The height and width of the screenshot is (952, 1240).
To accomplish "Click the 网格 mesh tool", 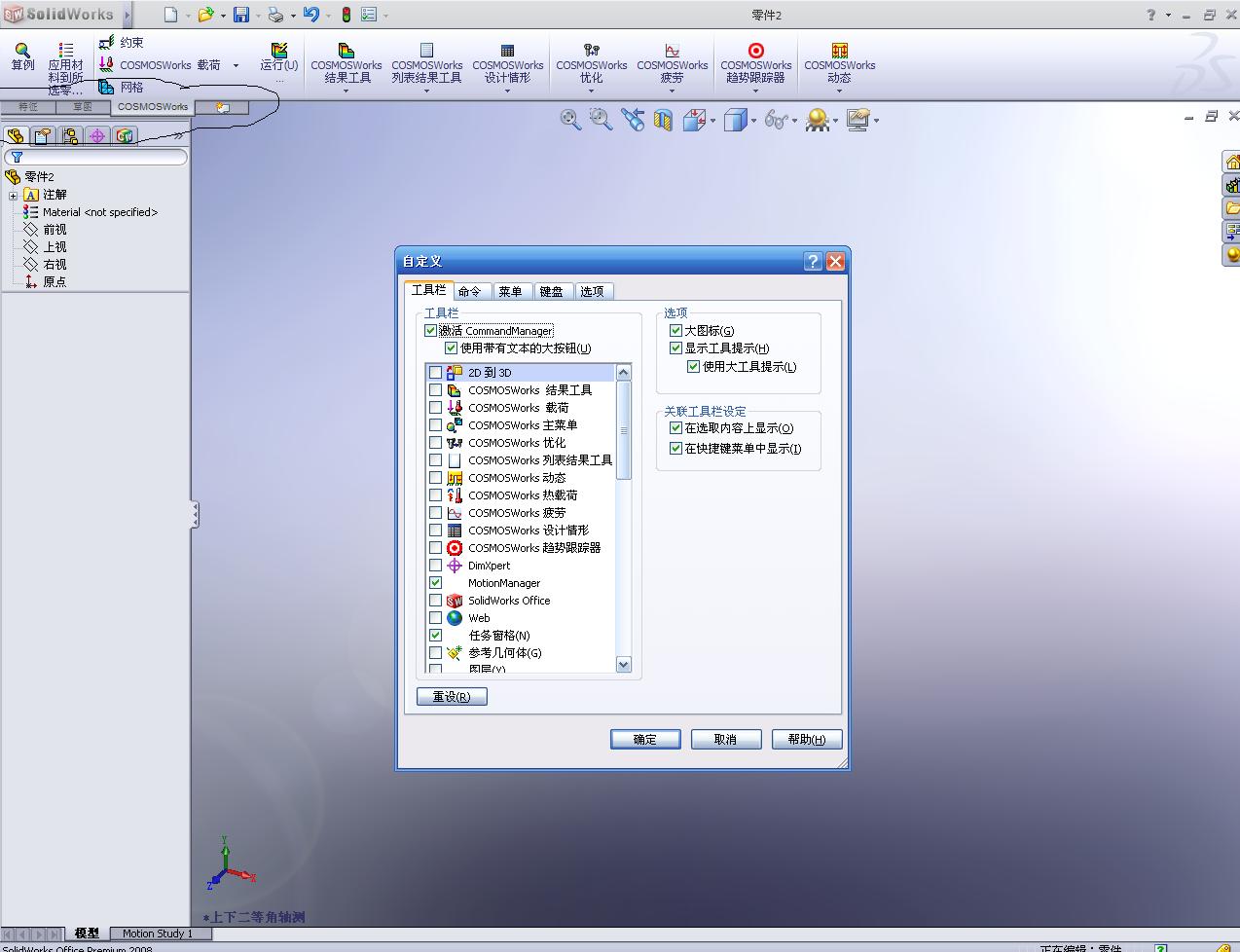I will click(122, 87).
